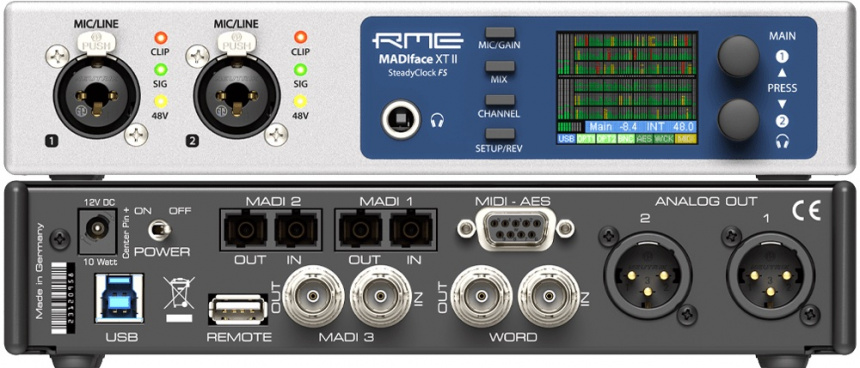
Task: Click the WORD OUT BNC connector
Action: (481, 297)
